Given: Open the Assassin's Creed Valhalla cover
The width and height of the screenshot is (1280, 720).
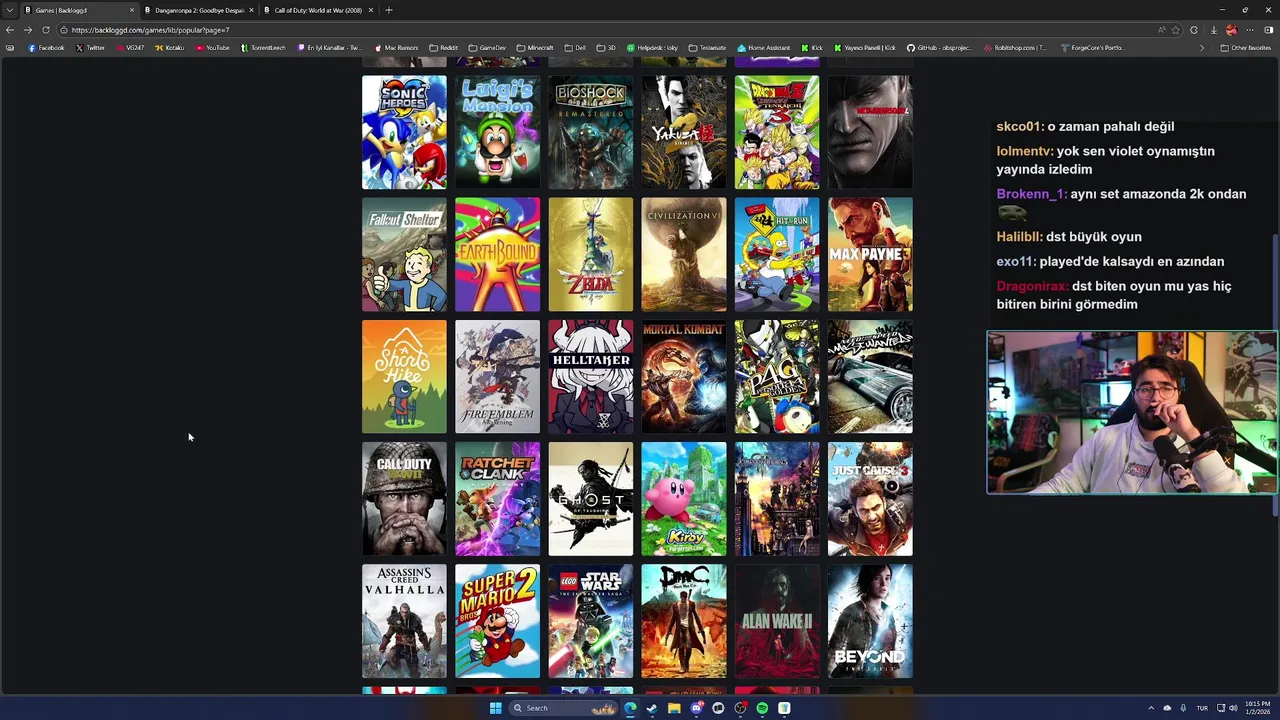Looking at the screenshot, I should pos(404,621).
